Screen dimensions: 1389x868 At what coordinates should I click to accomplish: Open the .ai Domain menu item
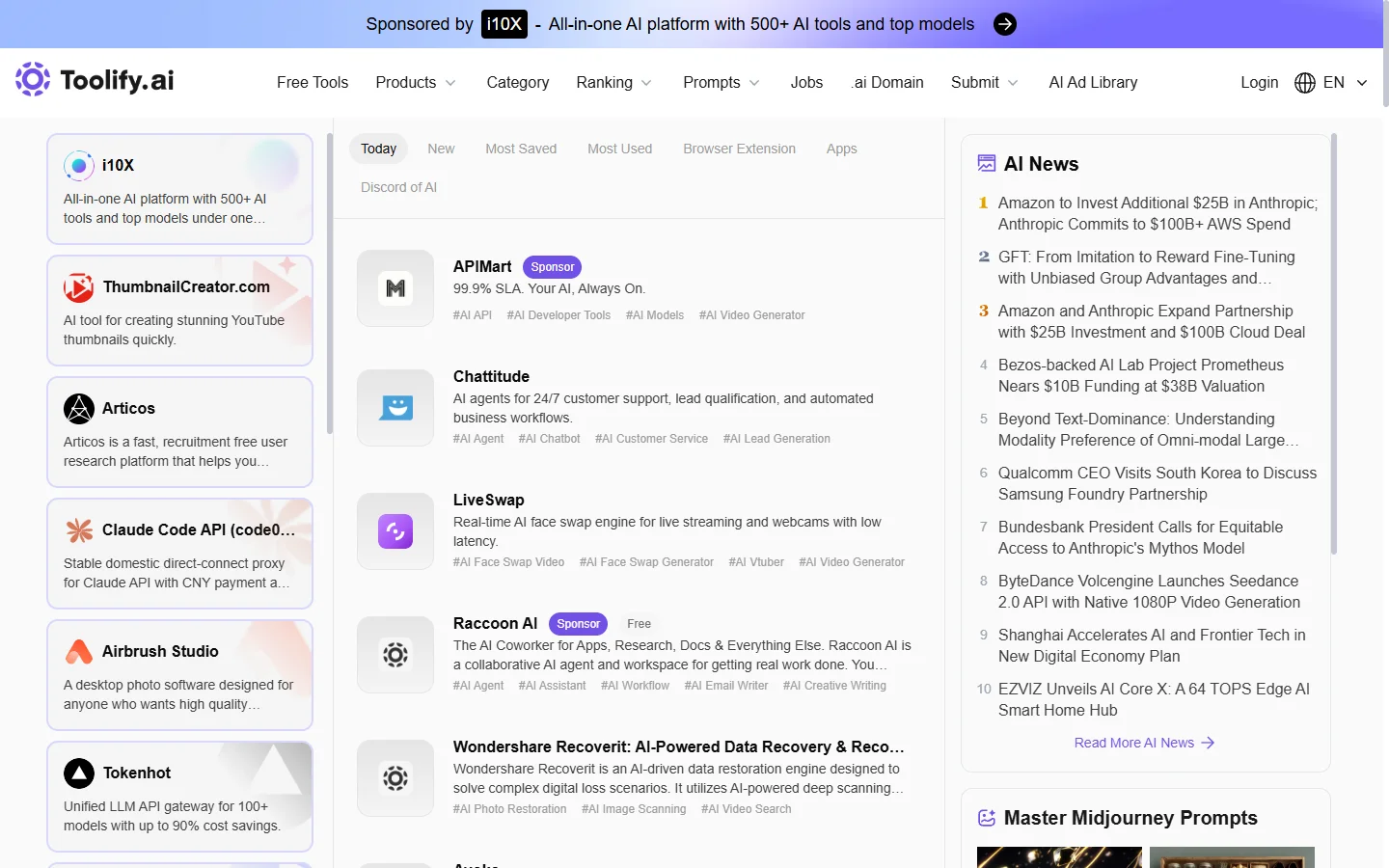(x=887, y=83)
